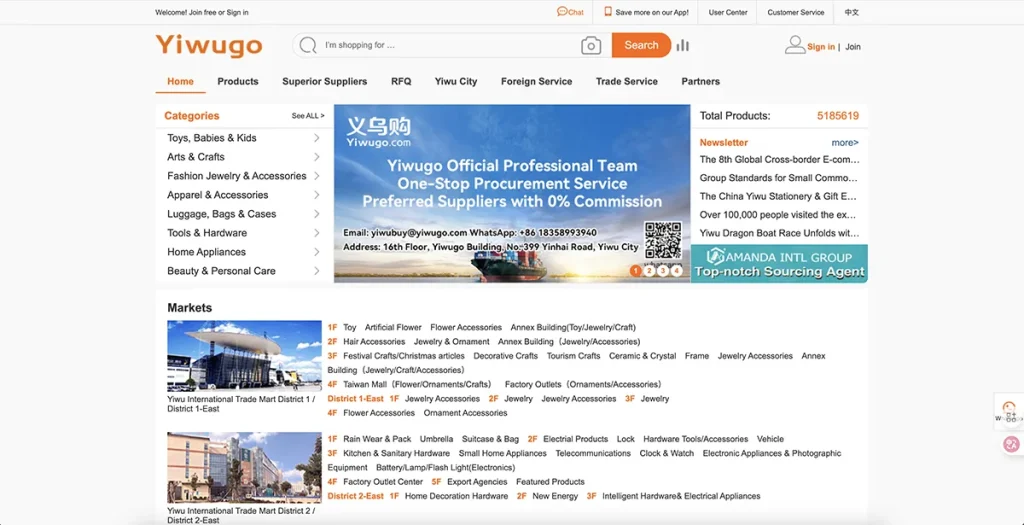Image resolution: width=1024 pixels, height=525 pixels.
Task: Switch language to 中文
Action: point(852,12)
